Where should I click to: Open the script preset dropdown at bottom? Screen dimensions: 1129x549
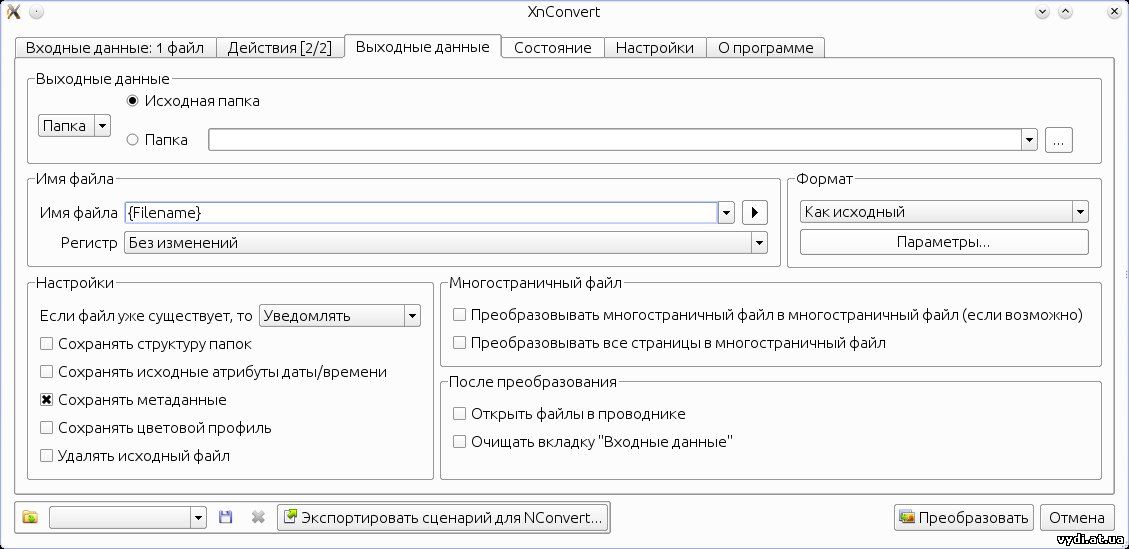(127, 517)
